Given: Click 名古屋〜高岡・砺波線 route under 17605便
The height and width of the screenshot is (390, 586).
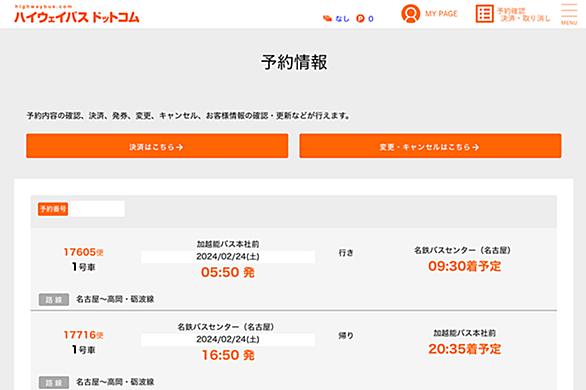Looking at the screenshot, I should [x=115, y=299].
